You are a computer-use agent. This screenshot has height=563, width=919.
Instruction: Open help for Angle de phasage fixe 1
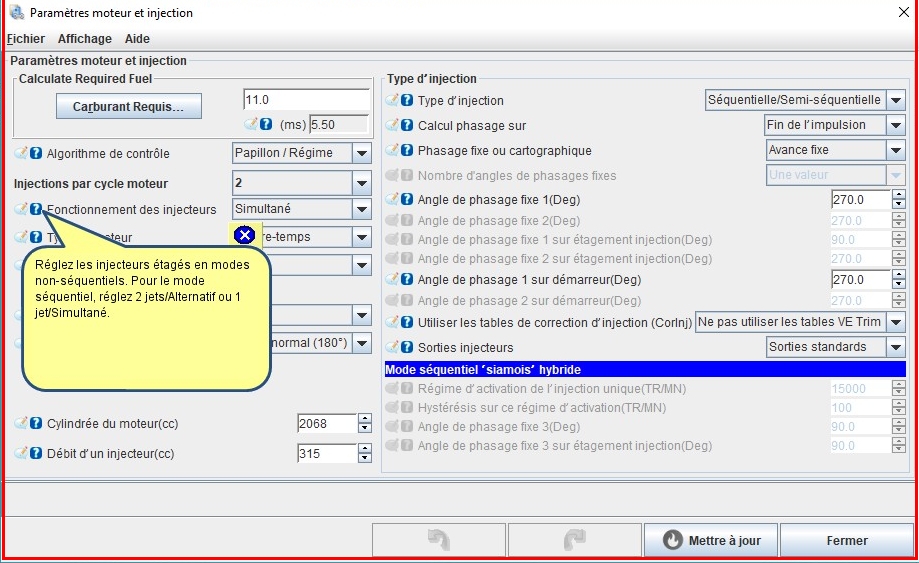[x=407, y=200]
